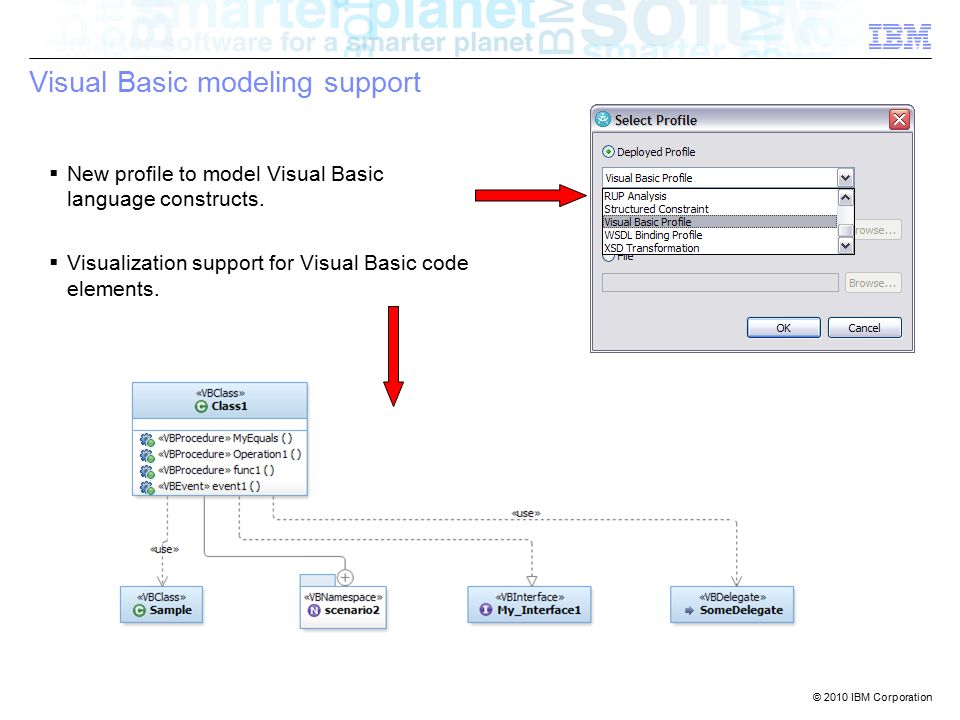Select the My_Interface1 name

click(x=539, y=610)
